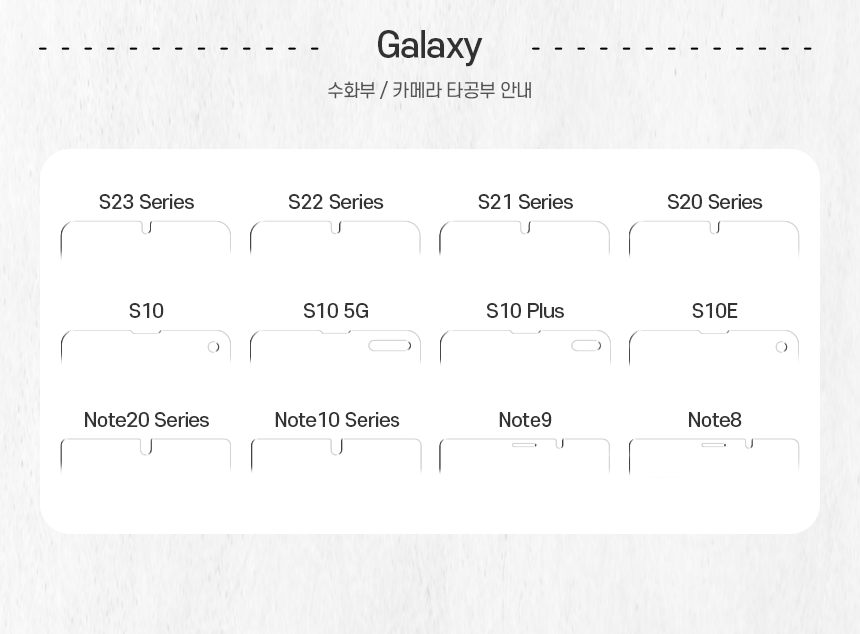Screen dimensions: 860x634
Task: Choose the S21 Series label
Action: [x=525, y=202]
